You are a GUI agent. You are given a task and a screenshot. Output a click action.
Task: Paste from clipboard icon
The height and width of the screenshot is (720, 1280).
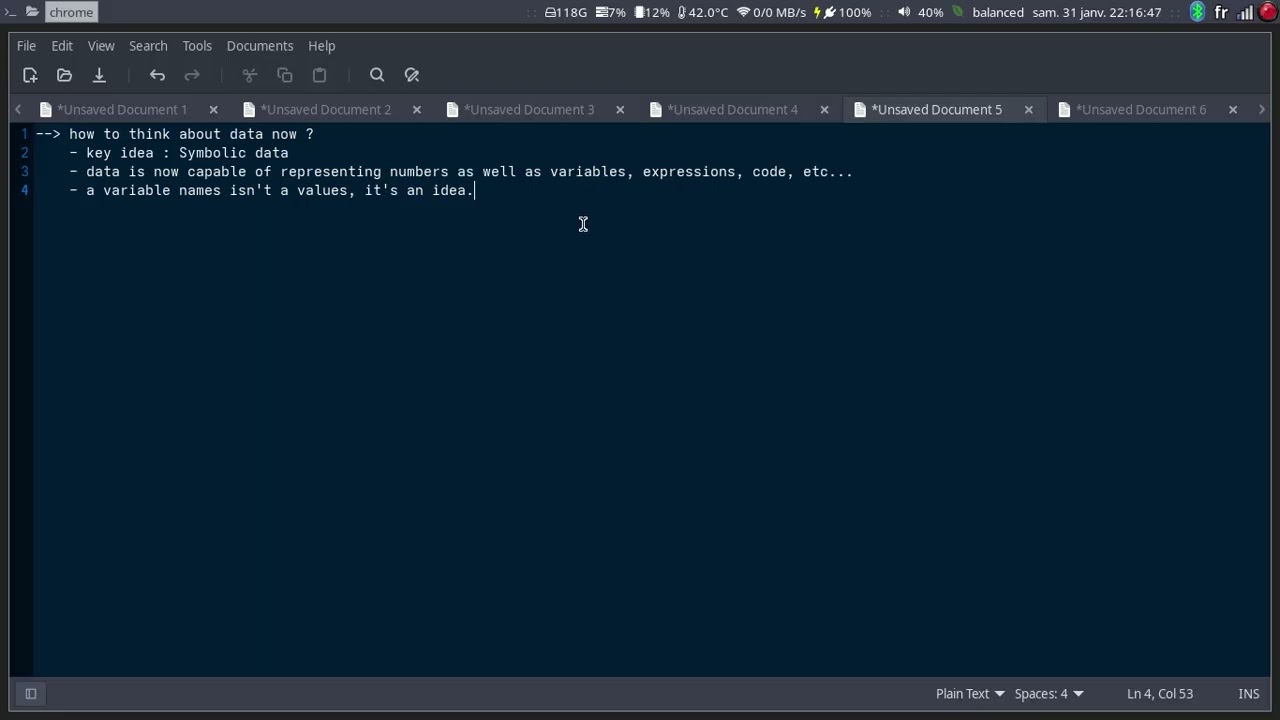pyautogui.click(x=320, y=75)
